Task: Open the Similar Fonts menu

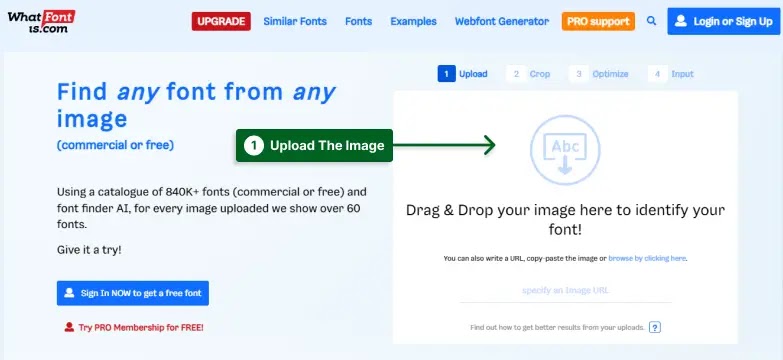Action: (x=295, y=21)
